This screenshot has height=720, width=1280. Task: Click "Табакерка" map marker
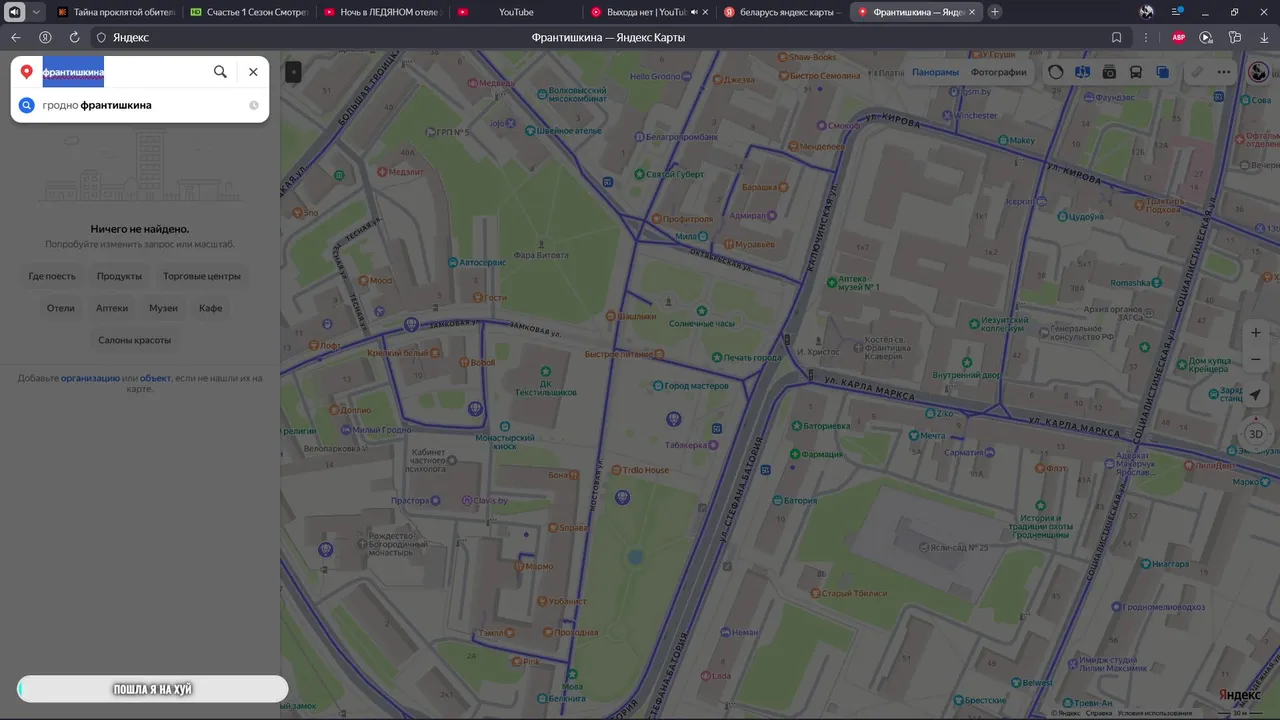(x=693, y=445)
